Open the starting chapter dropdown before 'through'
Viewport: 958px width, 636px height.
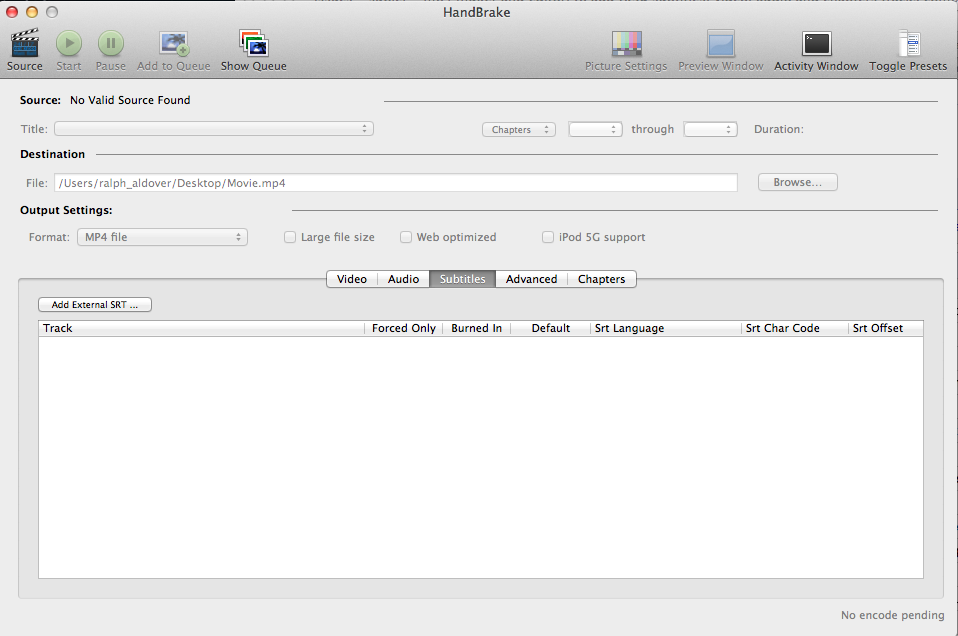tap(595, 130)
